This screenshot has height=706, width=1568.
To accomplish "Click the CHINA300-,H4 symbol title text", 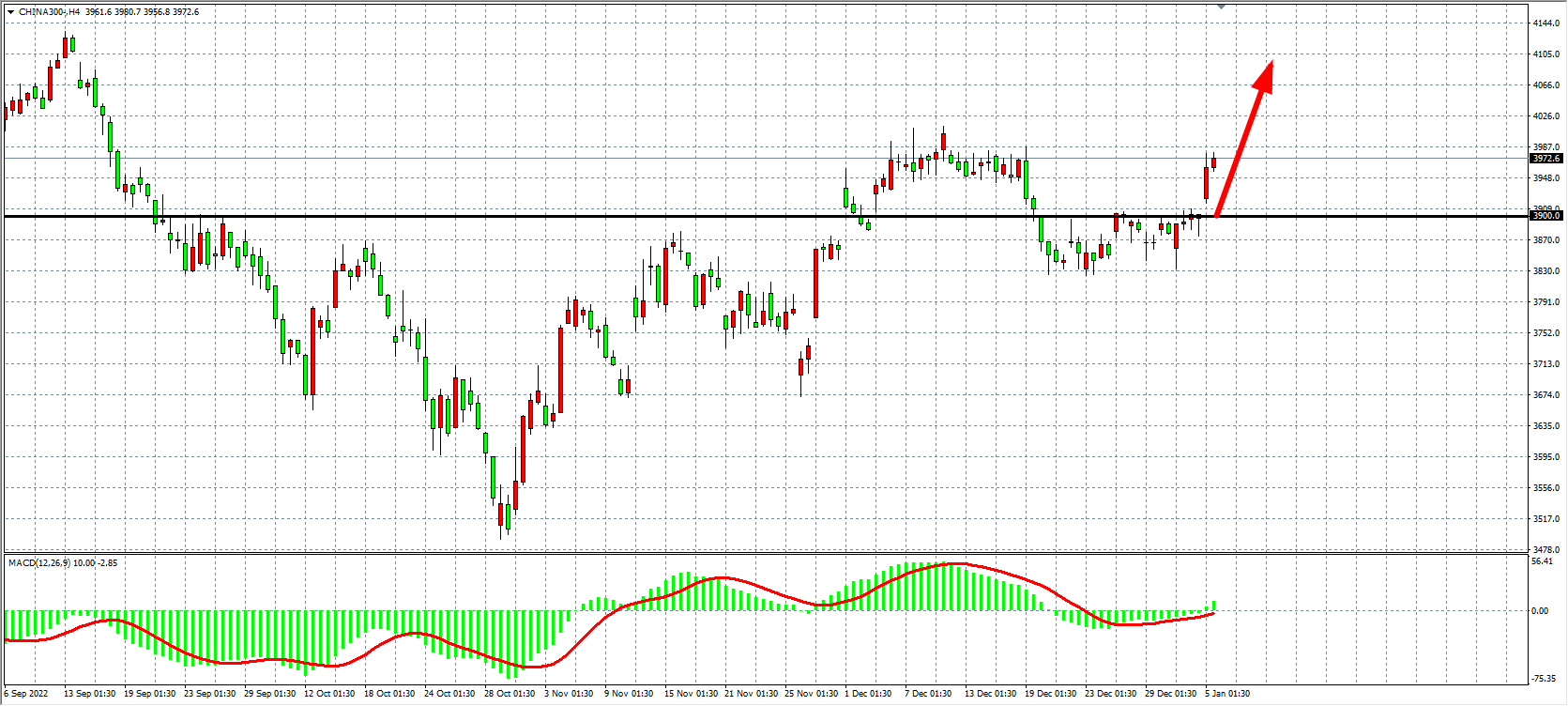I will 49,12.
